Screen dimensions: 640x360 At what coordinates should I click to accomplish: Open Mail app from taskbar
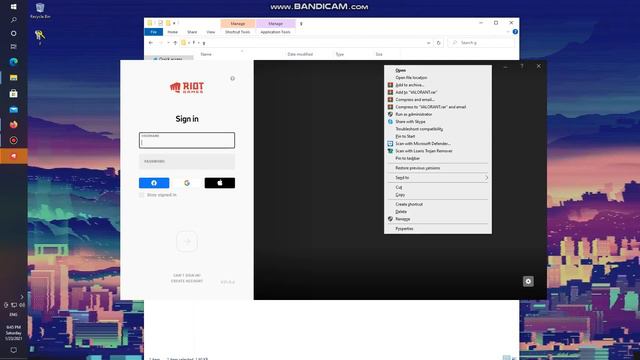pos(13,109)
